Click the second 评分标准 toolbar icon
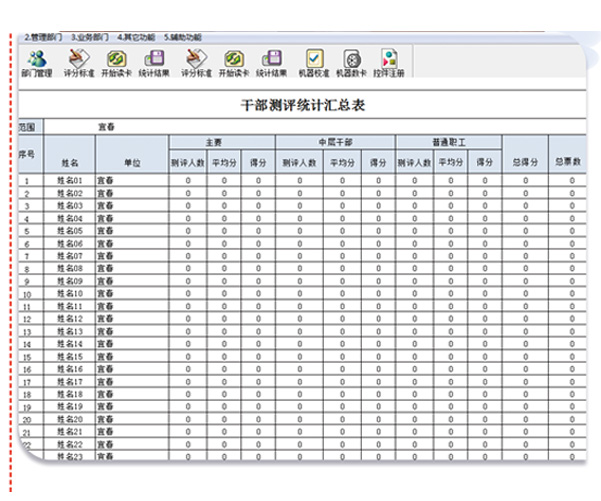The image size is (601, 501). (193, 62)
